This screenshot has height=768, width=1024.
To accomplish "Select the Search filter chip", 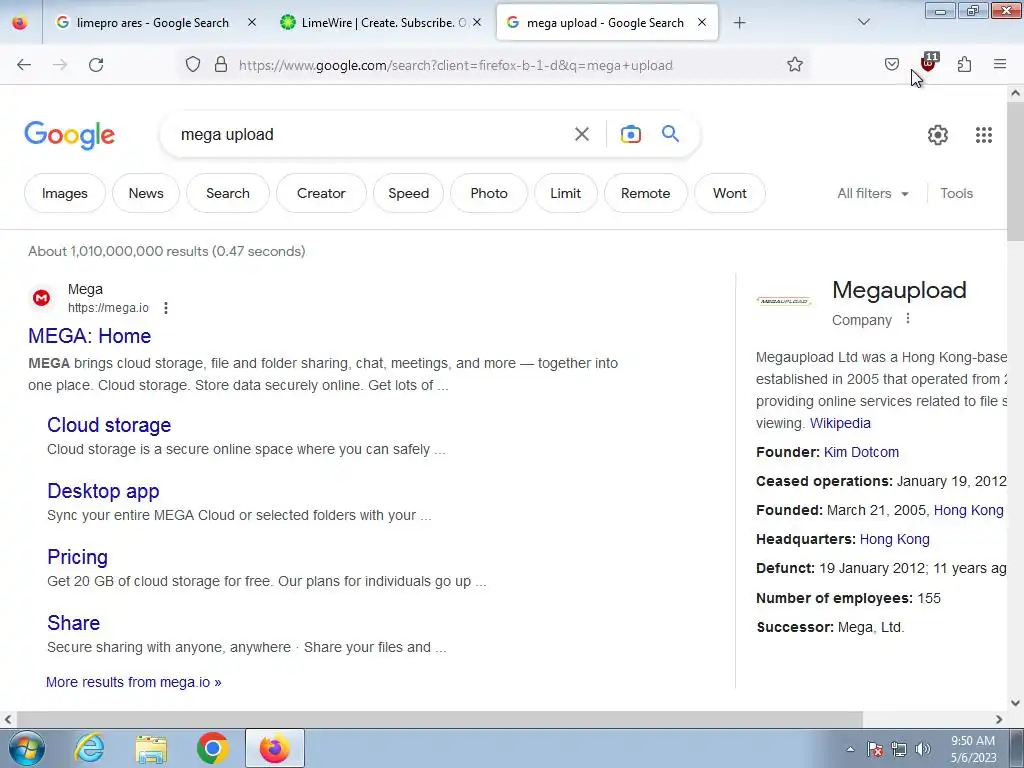I will [228, 193].
